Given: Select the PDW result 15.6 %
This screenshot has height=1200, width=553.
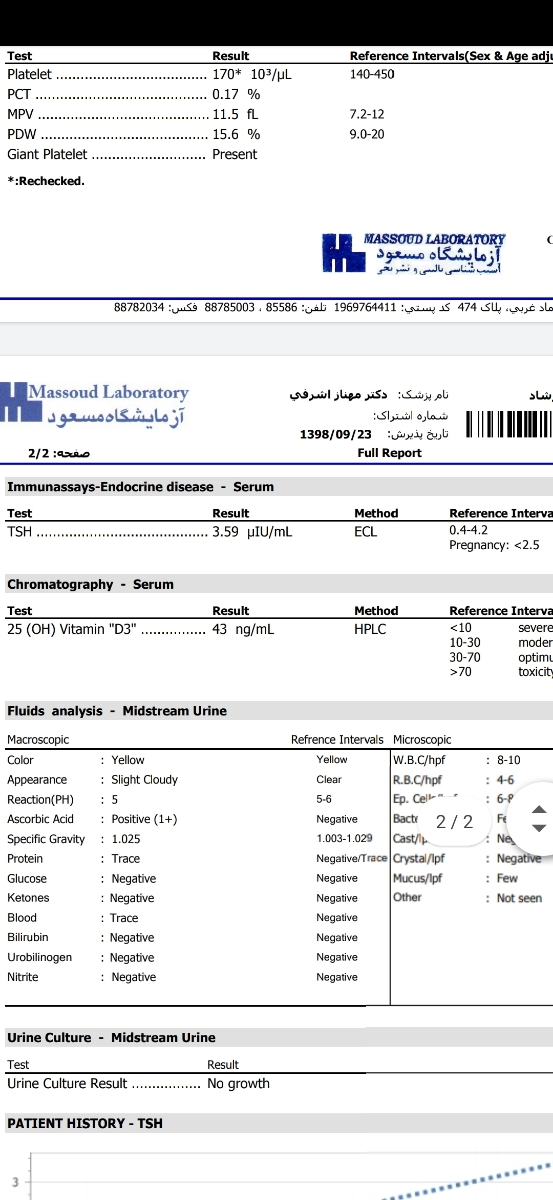Looking at the screenshot, I should click(236, 134).
